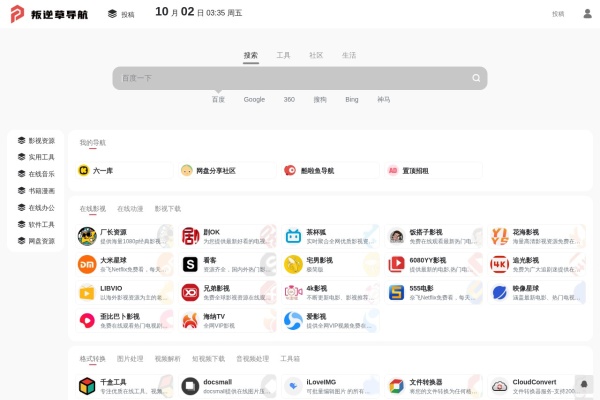The width and height of the screenshot is (600, 400).
Task: Switch to 搜索 tab
Action: pos(251,56)
